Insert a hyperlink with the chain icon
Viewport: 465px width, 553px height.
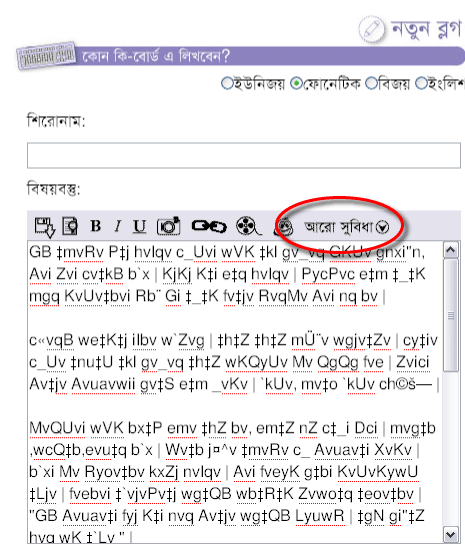pyautogui.click(x=209, y=226)
